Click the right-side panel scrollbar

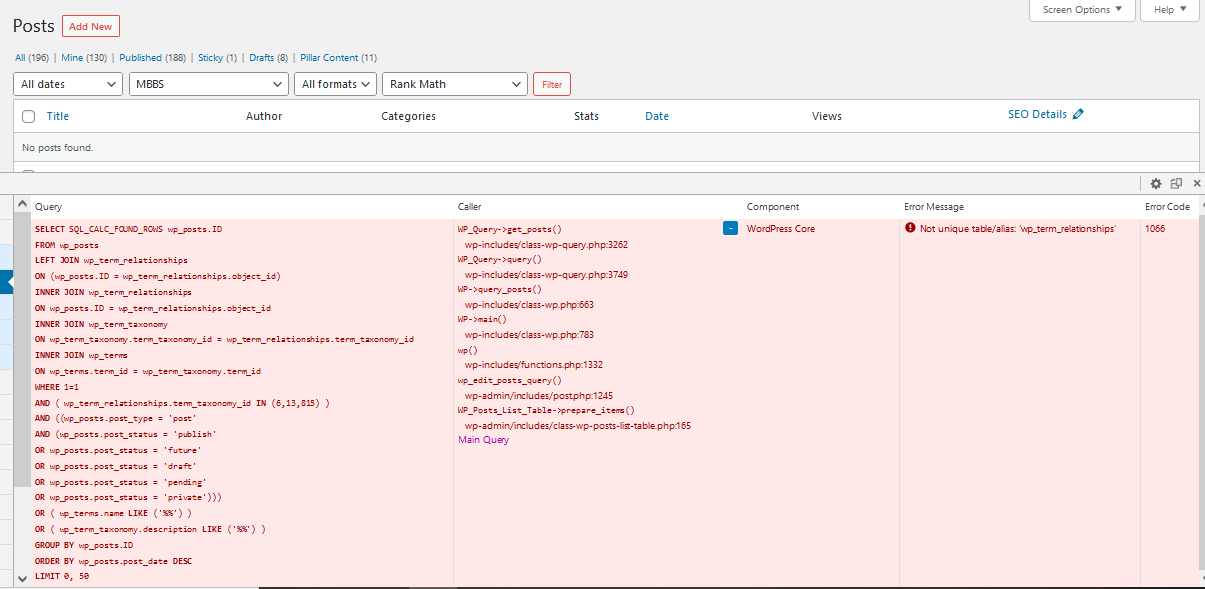[x=1200, y=390]
